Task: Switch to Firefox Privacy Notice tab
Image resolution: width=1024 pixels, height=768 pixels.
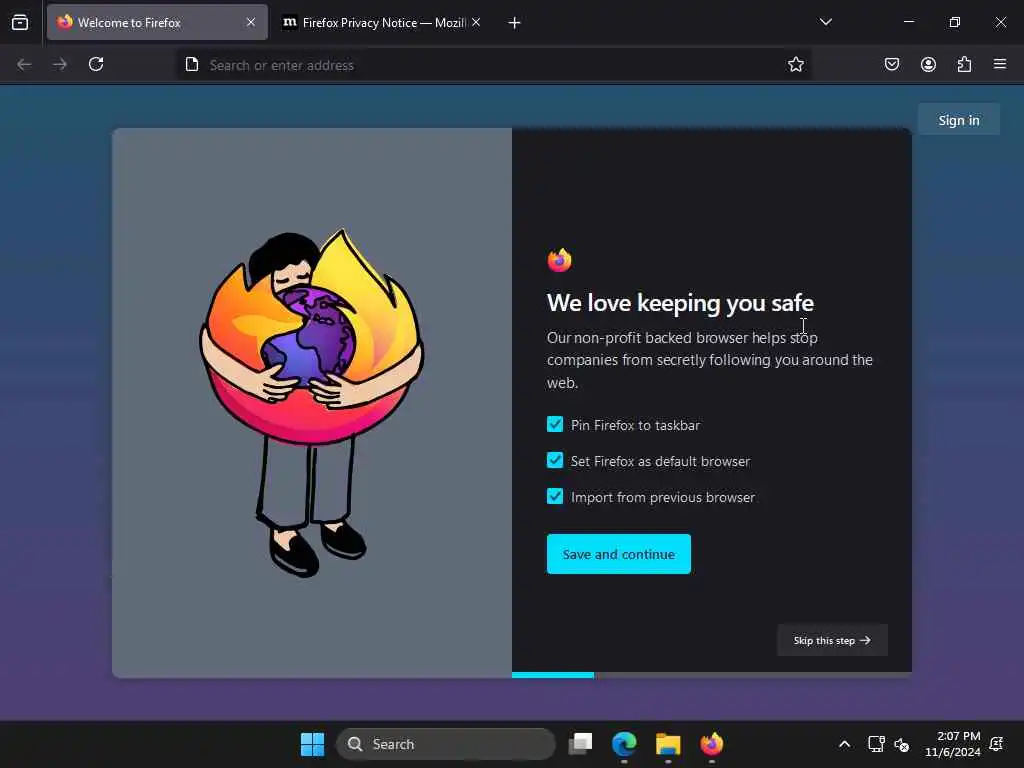Action: click(383, 22)
